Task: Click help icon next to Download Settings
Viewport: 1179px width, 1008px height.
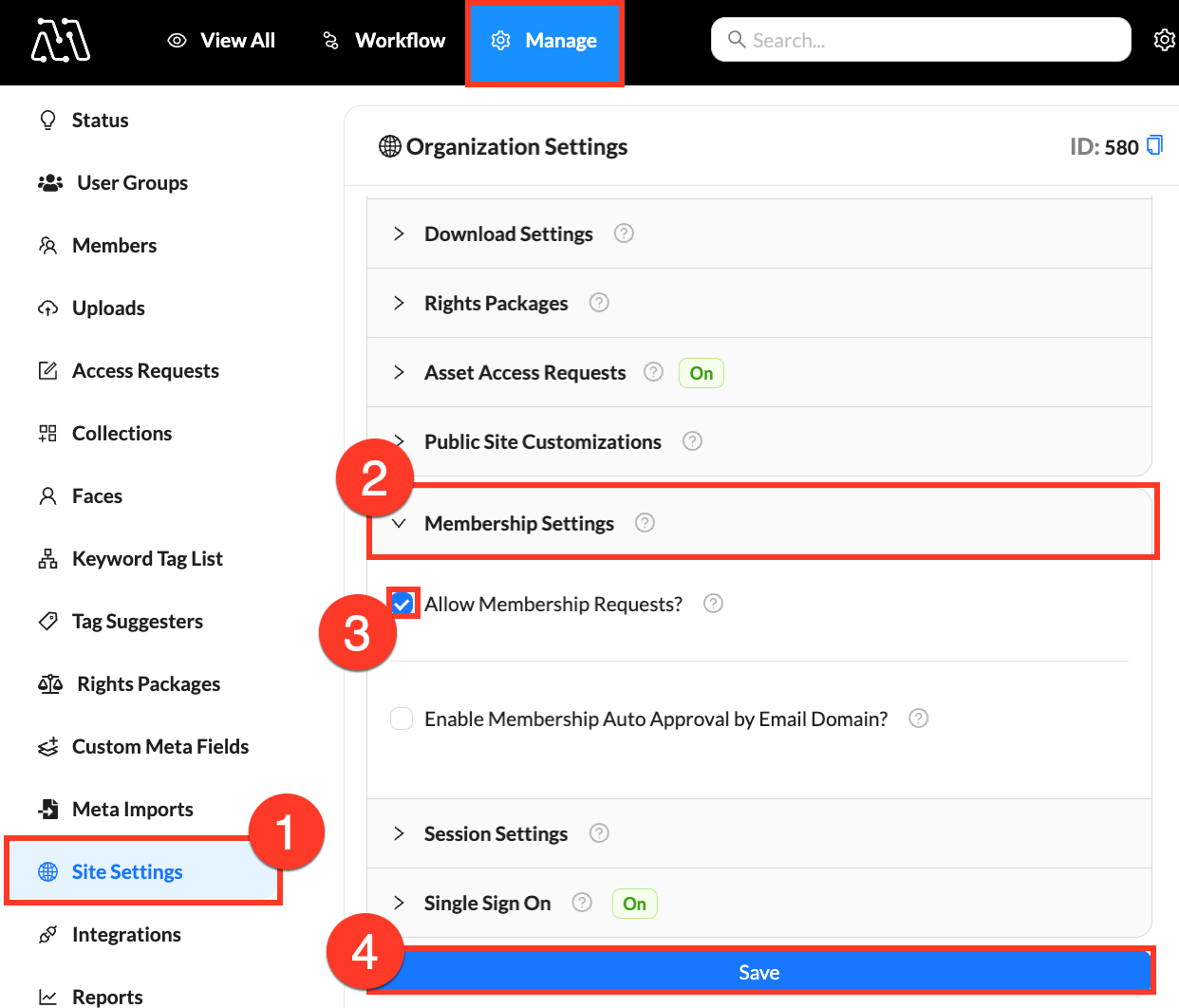Action: (624, 233)
